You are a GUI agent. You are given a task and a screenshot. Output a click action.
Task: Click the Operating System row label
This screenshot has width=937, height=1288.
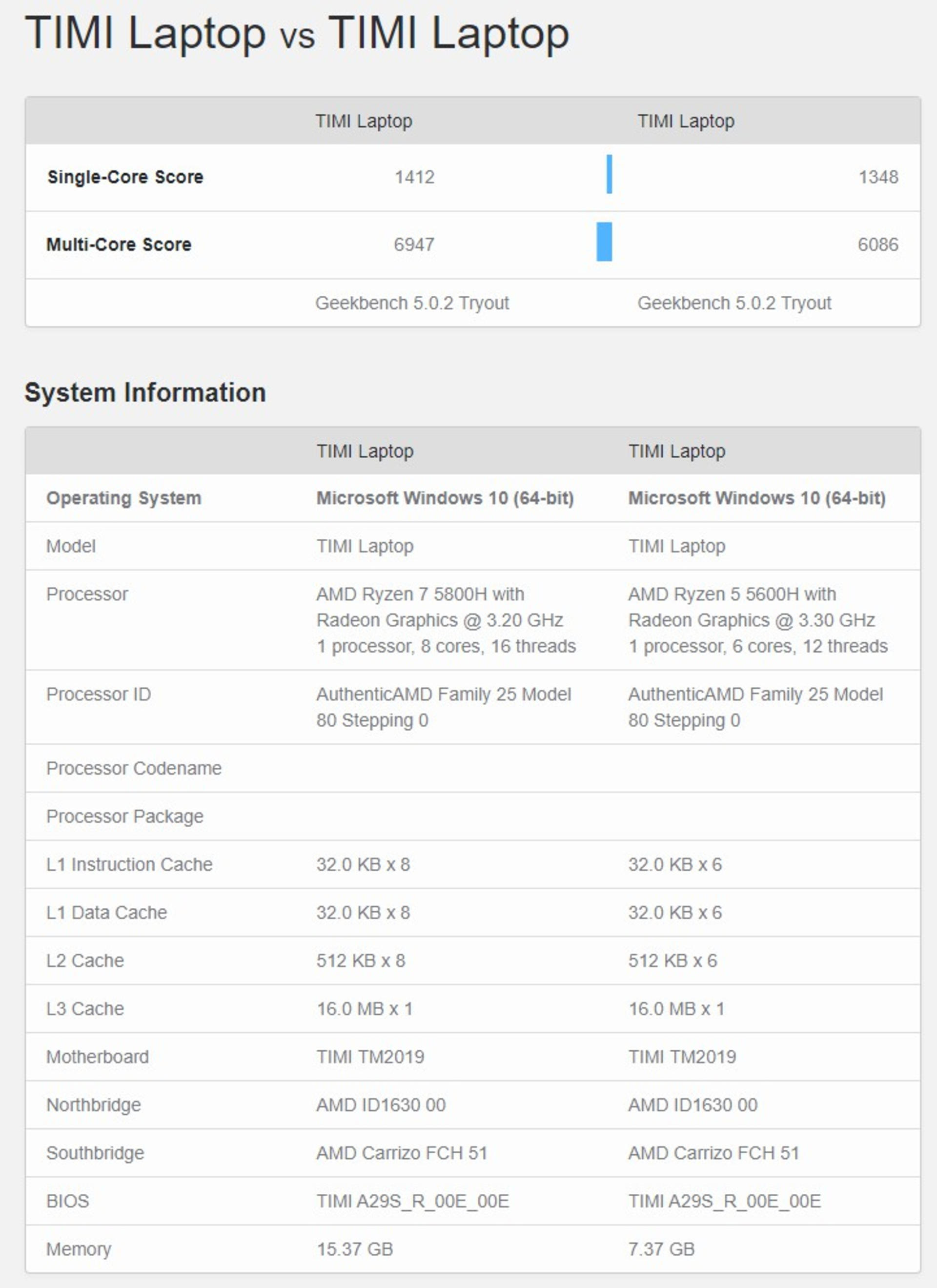pyautogui.click(x=124, y=498)
